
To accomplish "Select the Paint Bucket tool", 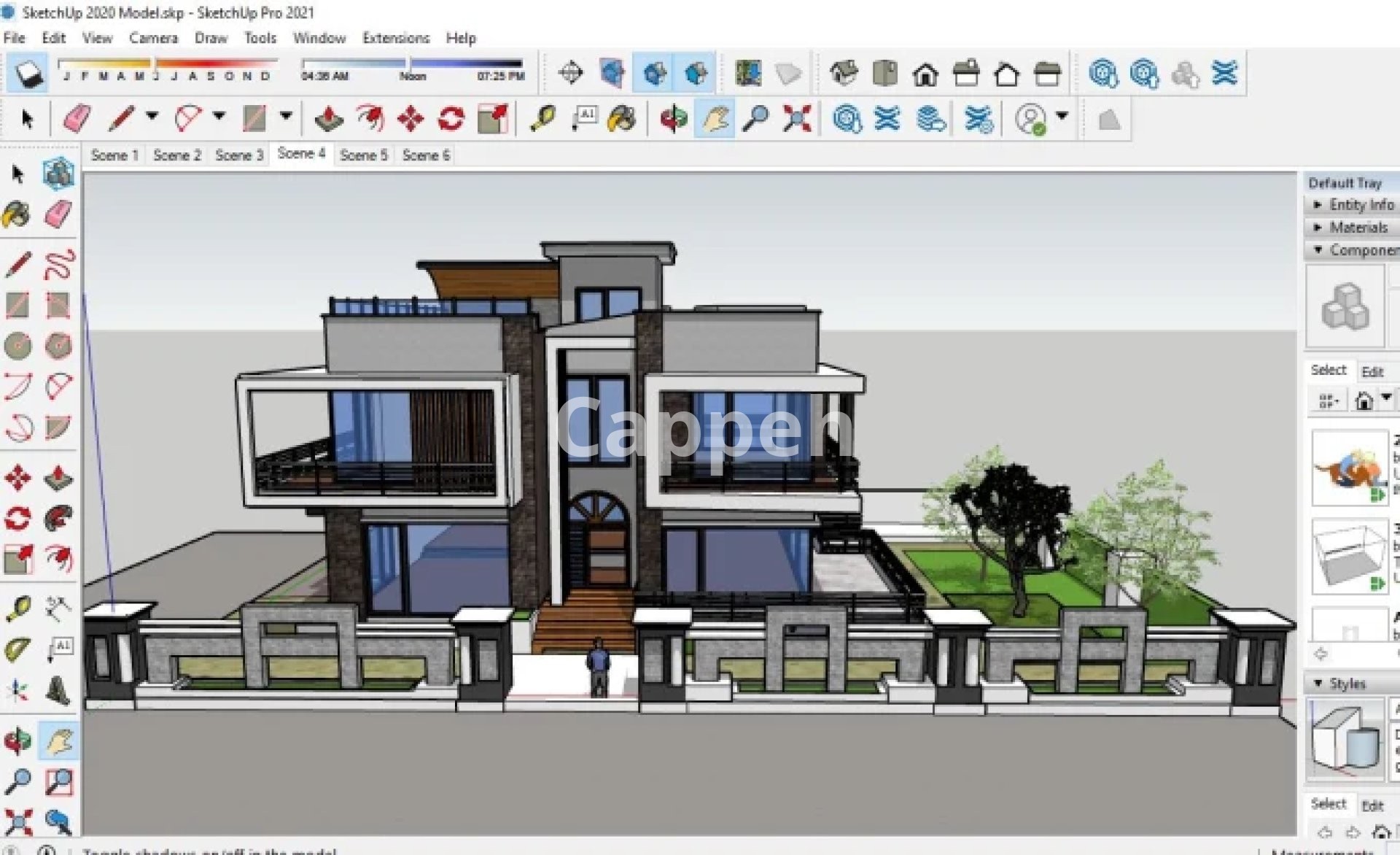I will [x=621, y=118].
